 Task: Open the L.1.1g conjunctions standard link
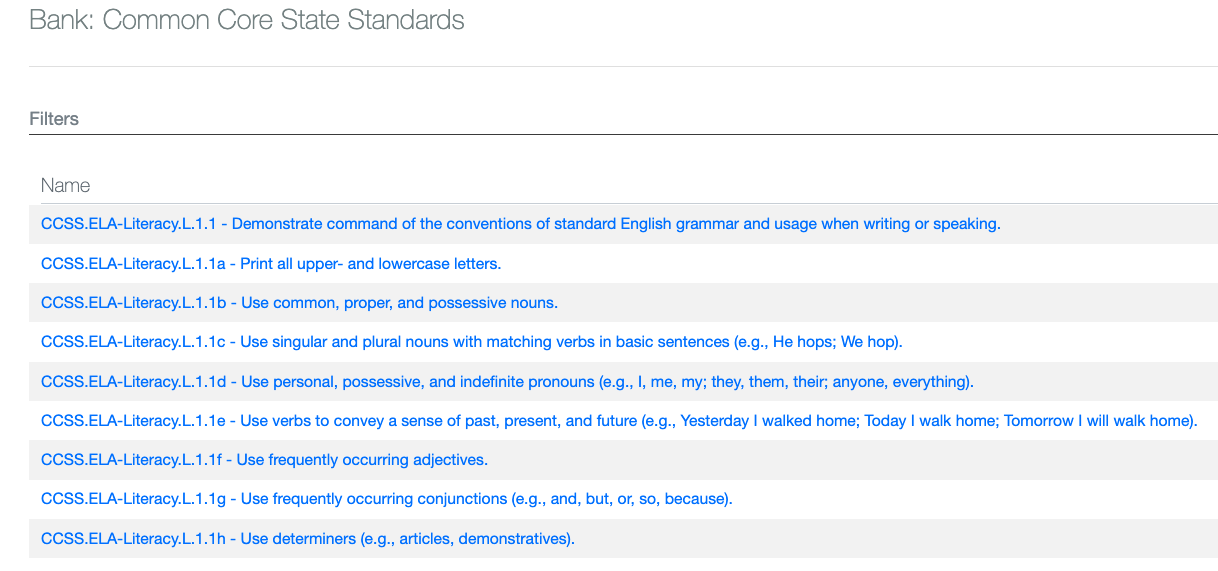[386, 499]
